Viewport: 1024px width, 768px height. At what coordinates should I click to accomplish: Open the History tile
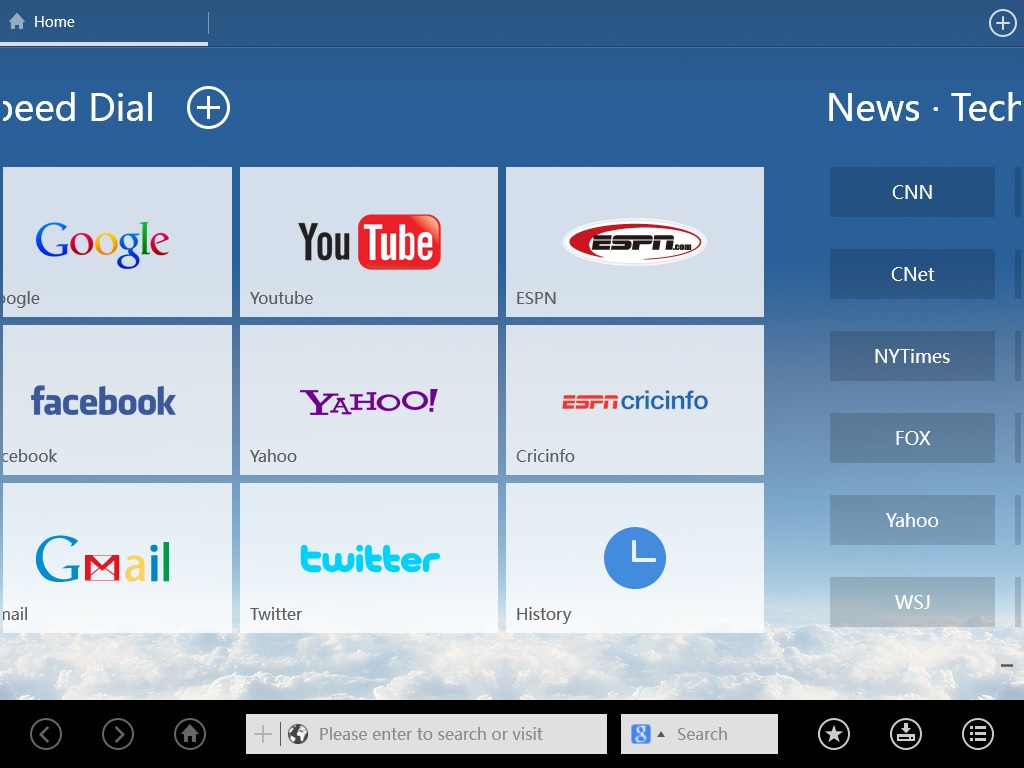635,558
